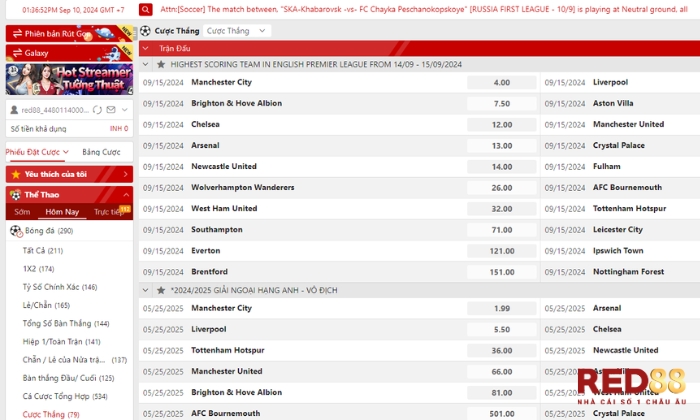Click Crystal Palace 09/15/2024 row

click(620, 146)
